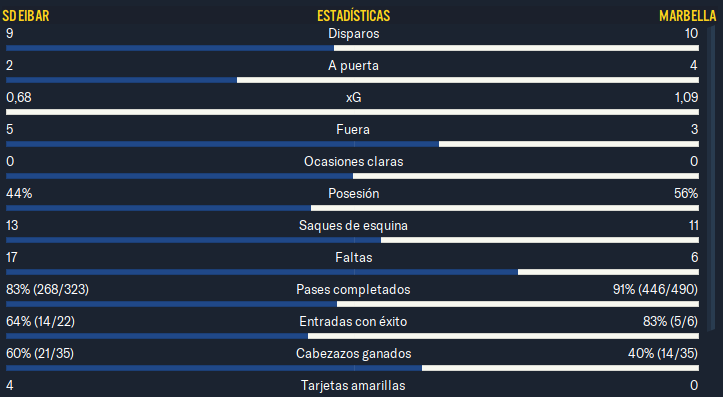
Task: Select the A puerta stat label
Action: [353, 65]
